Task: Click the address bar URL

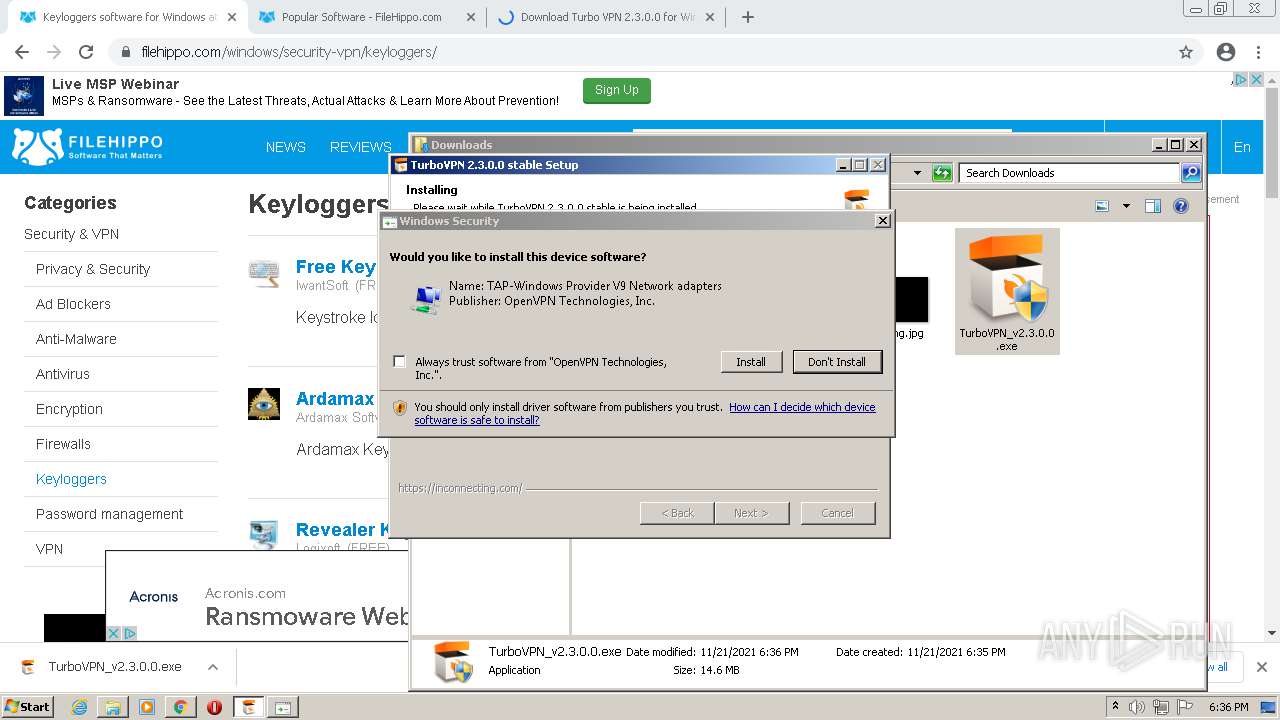Action: click(289, 52)
